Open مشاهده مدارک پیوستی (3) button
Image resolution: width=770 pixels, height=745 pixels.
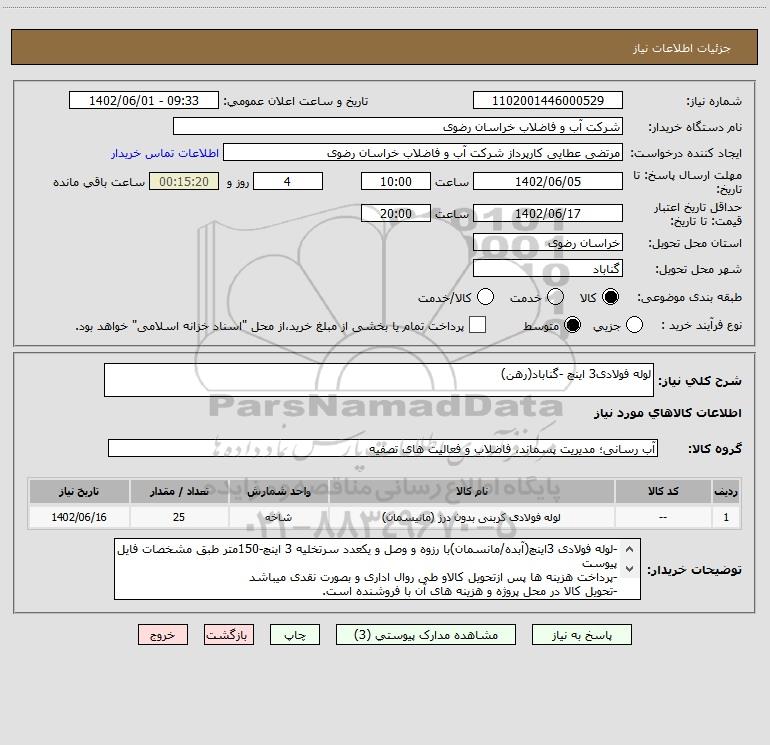(426, 635)
